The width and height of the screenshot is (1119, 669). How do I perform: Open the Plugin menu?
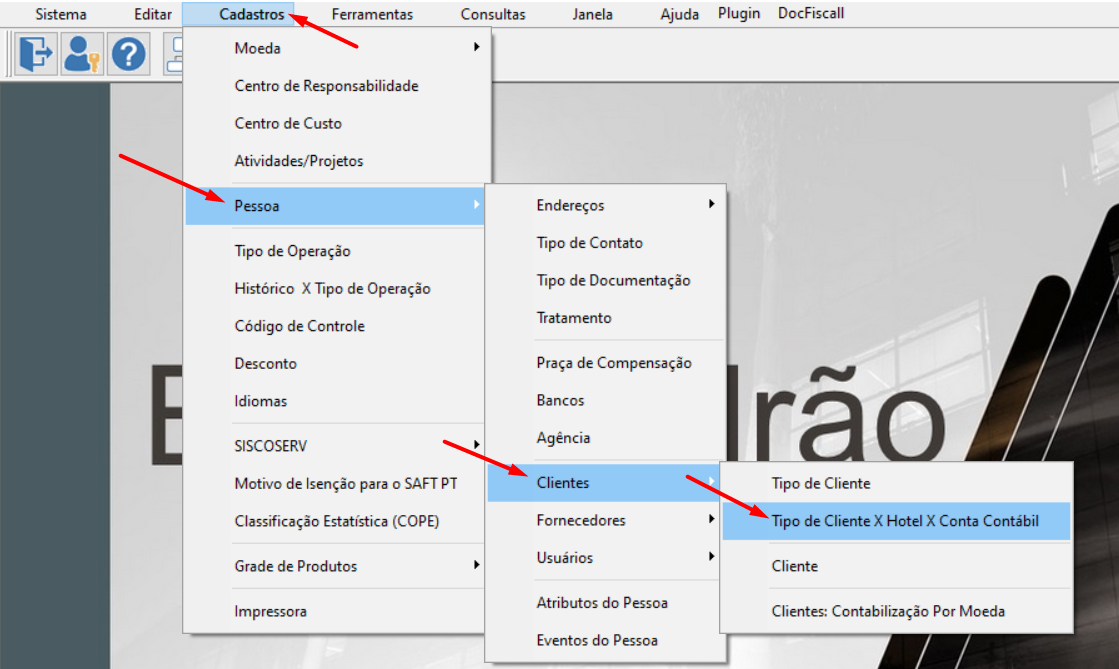click(739, 14)
